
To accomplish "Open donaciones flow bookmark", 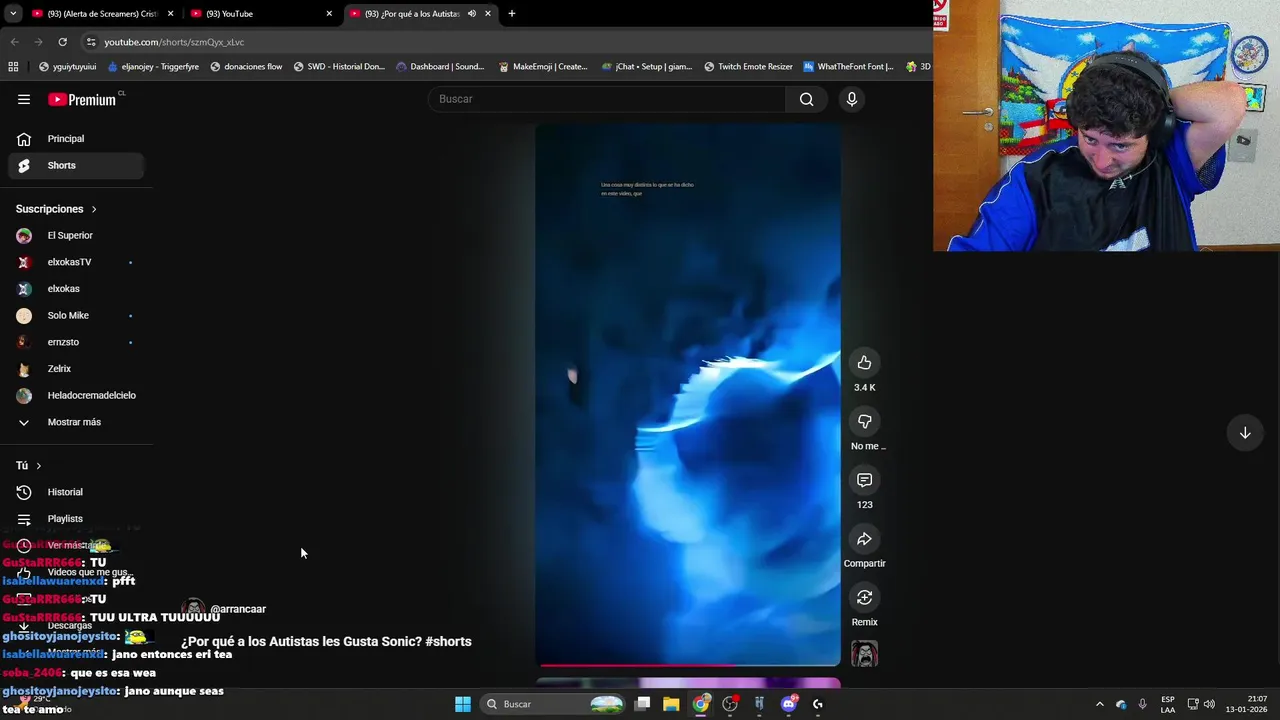I will 246,67.
